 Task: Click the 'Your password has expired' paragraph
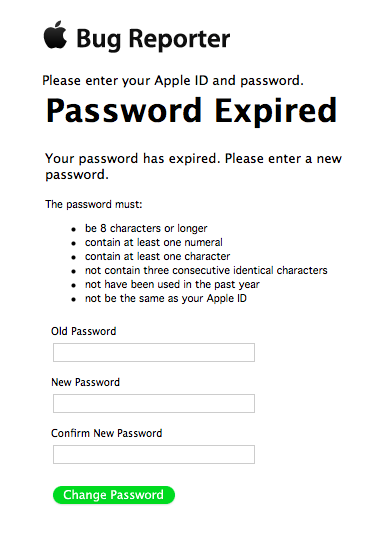coord(193,166)
